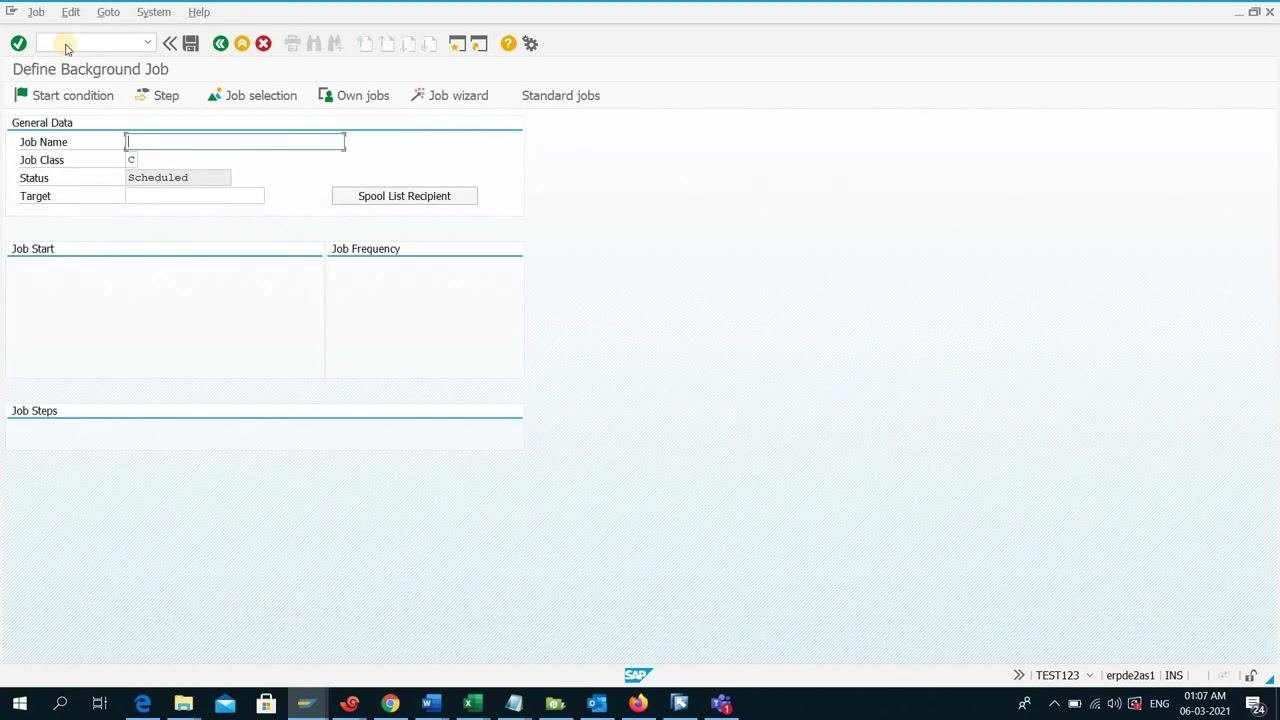Click the Step toolbar button
The height and width of the screenshot is (720, 1280).
(157, 95)
